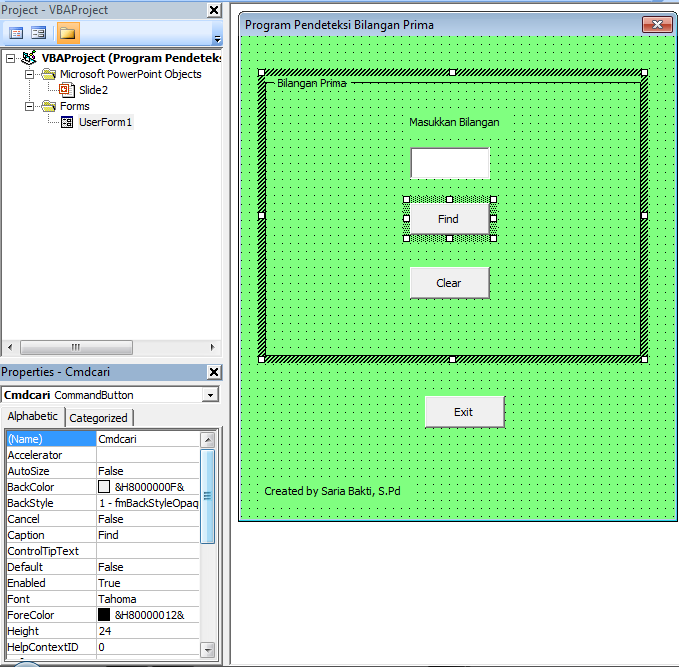Click Microsoft PowerPoint Objects folder icon
Viewport: 679px width, 667px height.
(49, 74)
